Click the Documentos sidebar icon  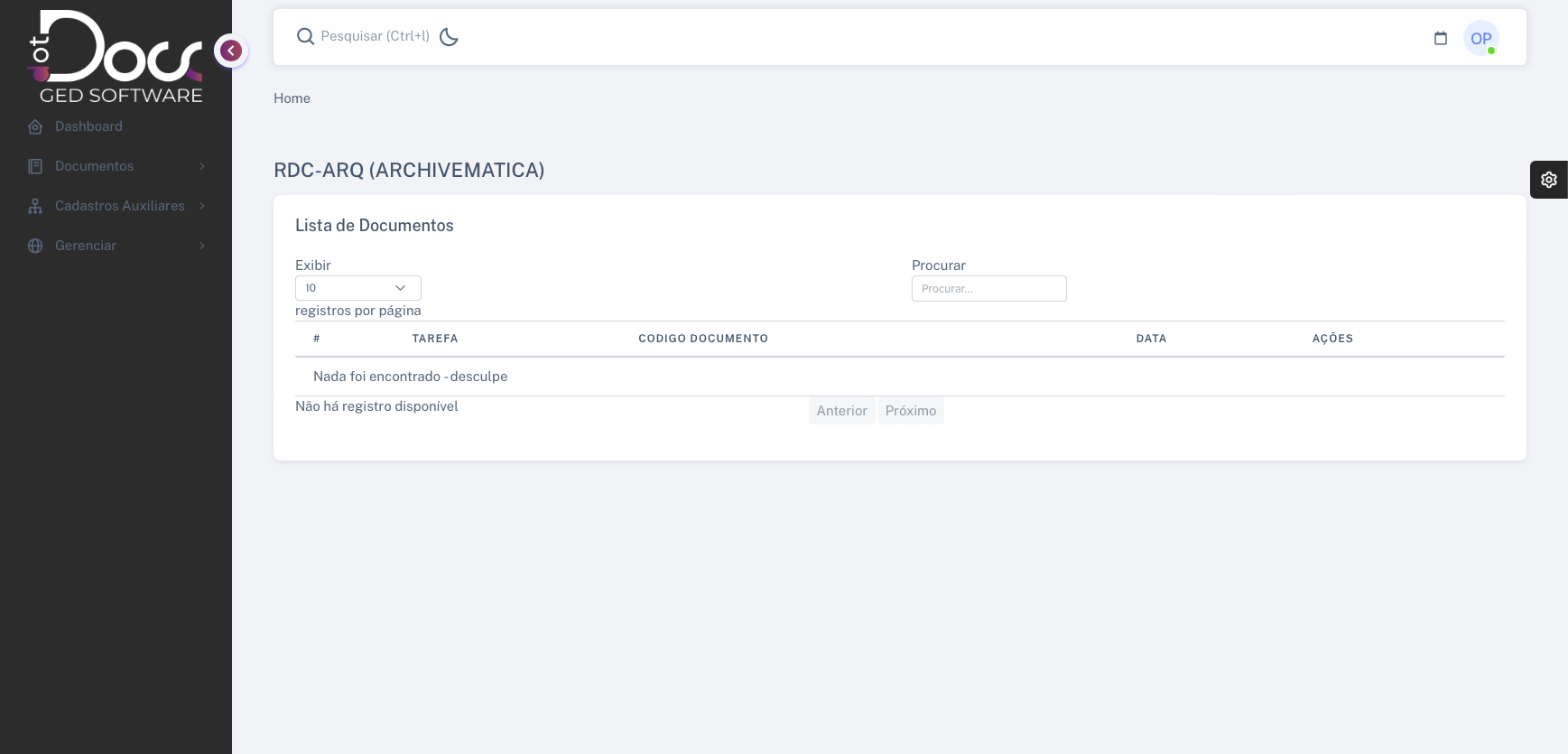35,166
